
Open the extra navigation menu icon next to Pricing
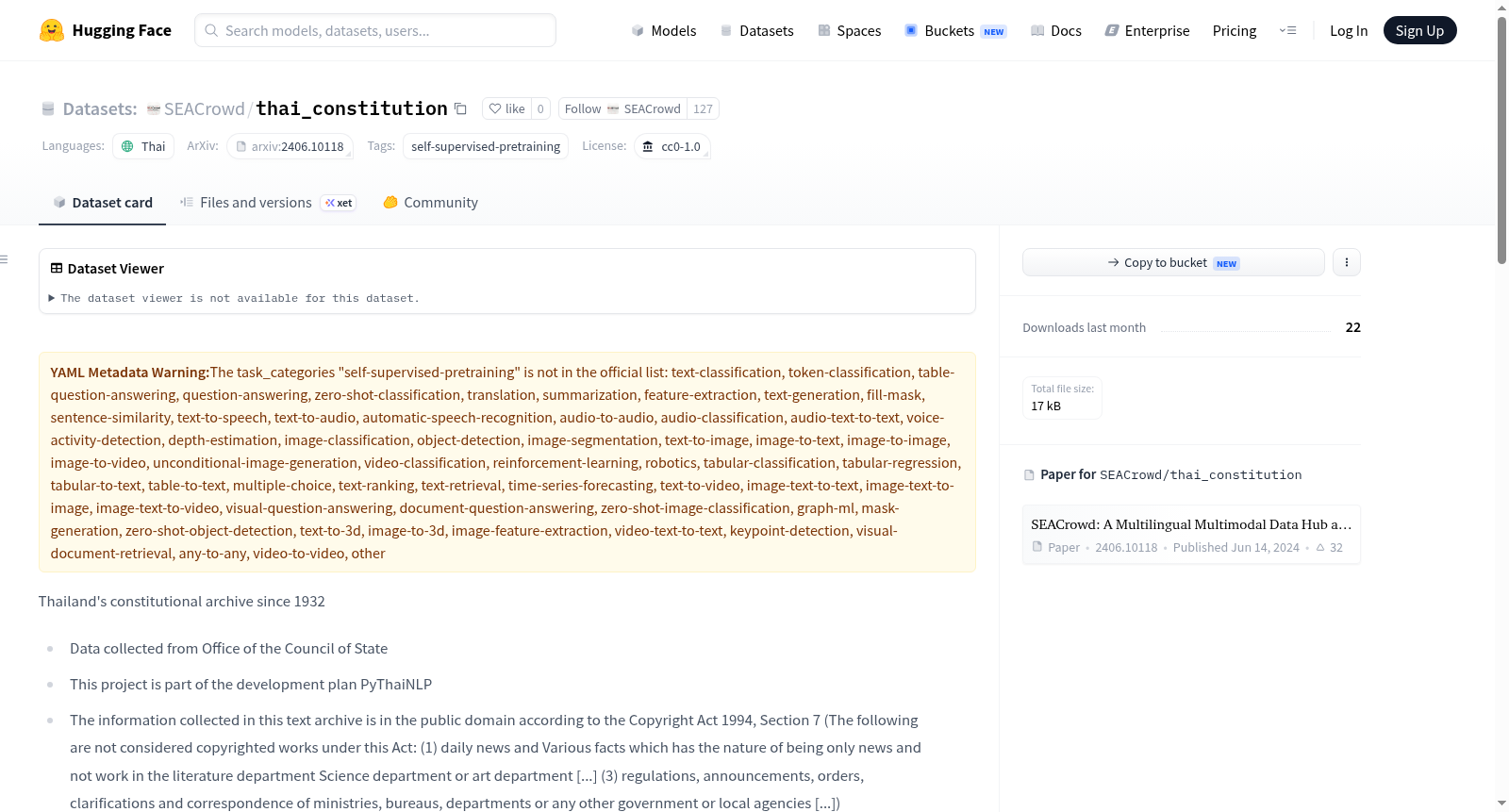[x=1287, y=30]
